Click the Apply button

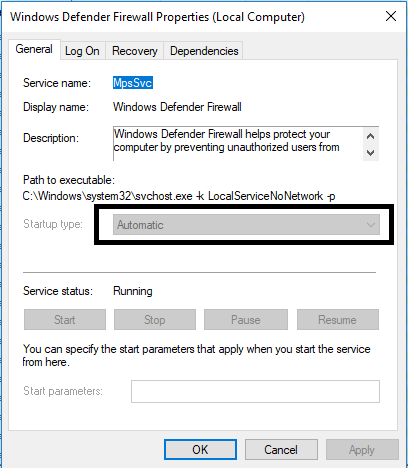click(x=362, y=450)
